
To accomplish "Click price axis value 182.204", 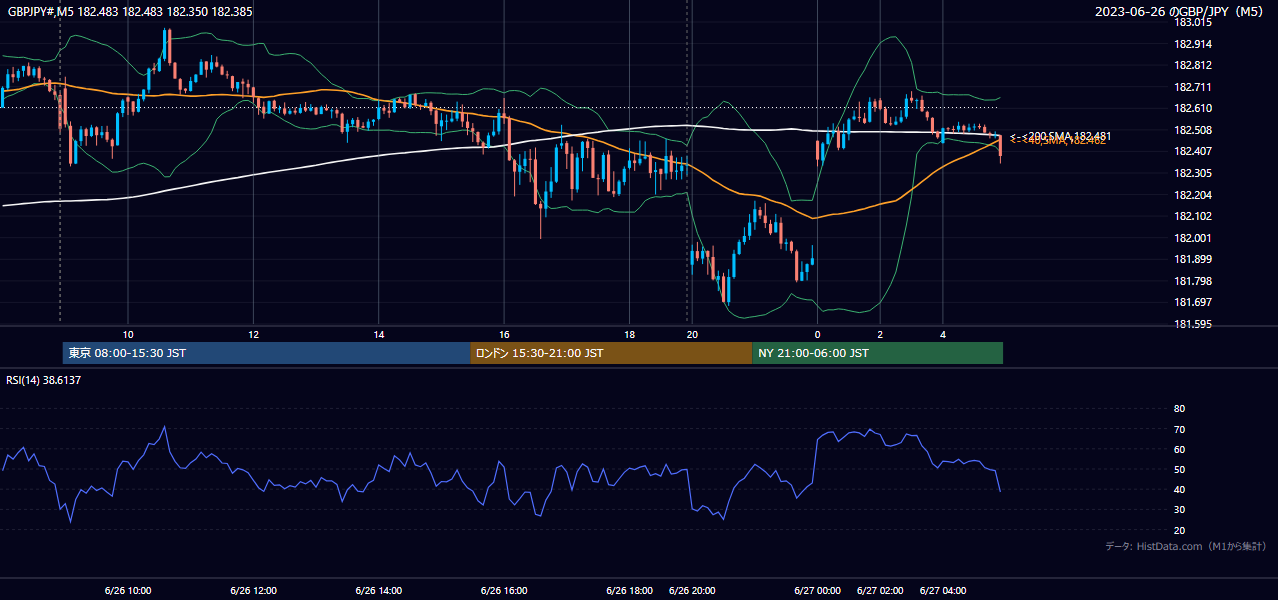I will [1193, 195].
